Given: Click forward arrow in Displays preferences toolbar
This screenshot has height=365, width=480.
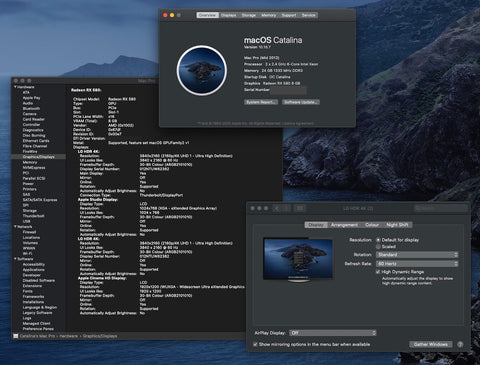Looking at the screenshot, I should (x=286, y=208).
